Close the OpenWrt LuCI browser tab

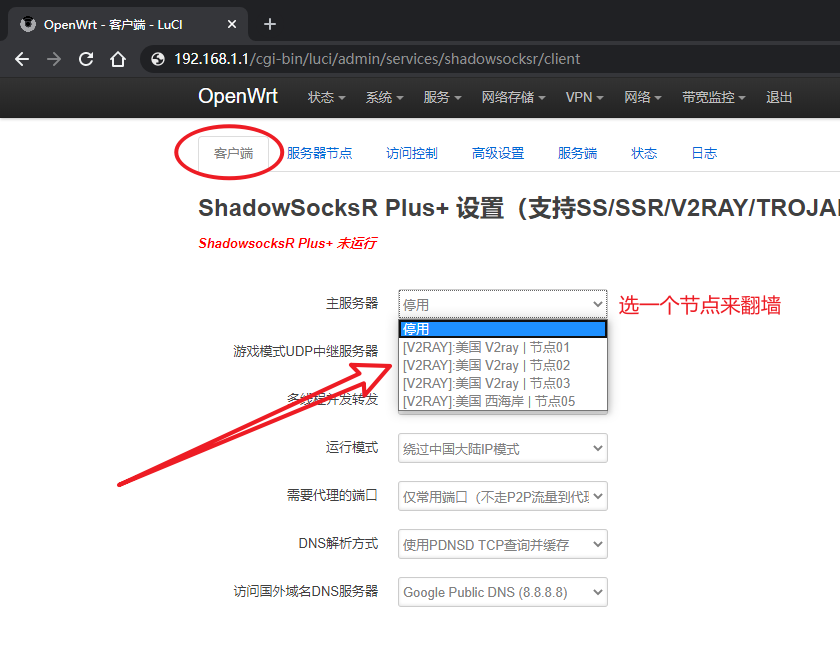pos(231,24)
